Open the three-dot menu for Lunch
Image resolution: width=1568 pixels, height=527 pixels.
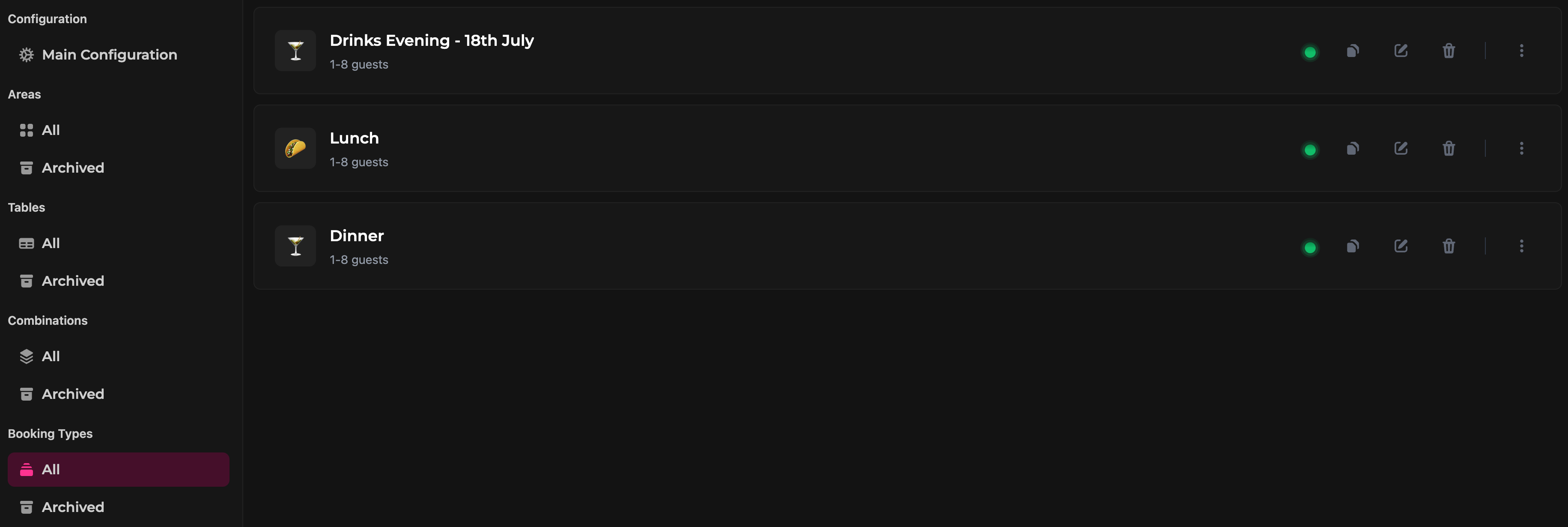(1521, 149)
